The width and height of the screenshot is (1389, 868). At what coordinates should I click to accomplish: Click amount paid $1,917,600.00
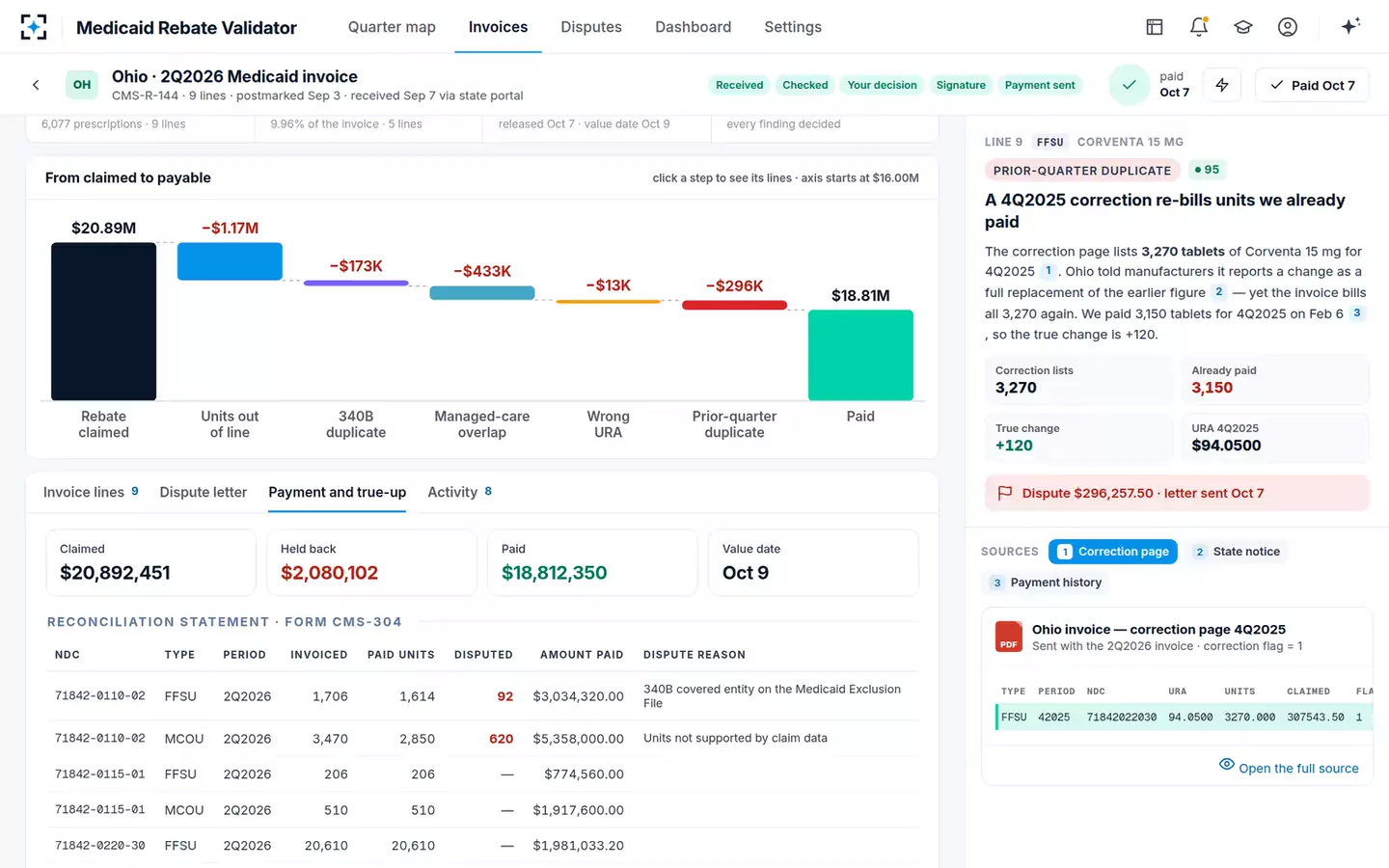click(578, 810)
